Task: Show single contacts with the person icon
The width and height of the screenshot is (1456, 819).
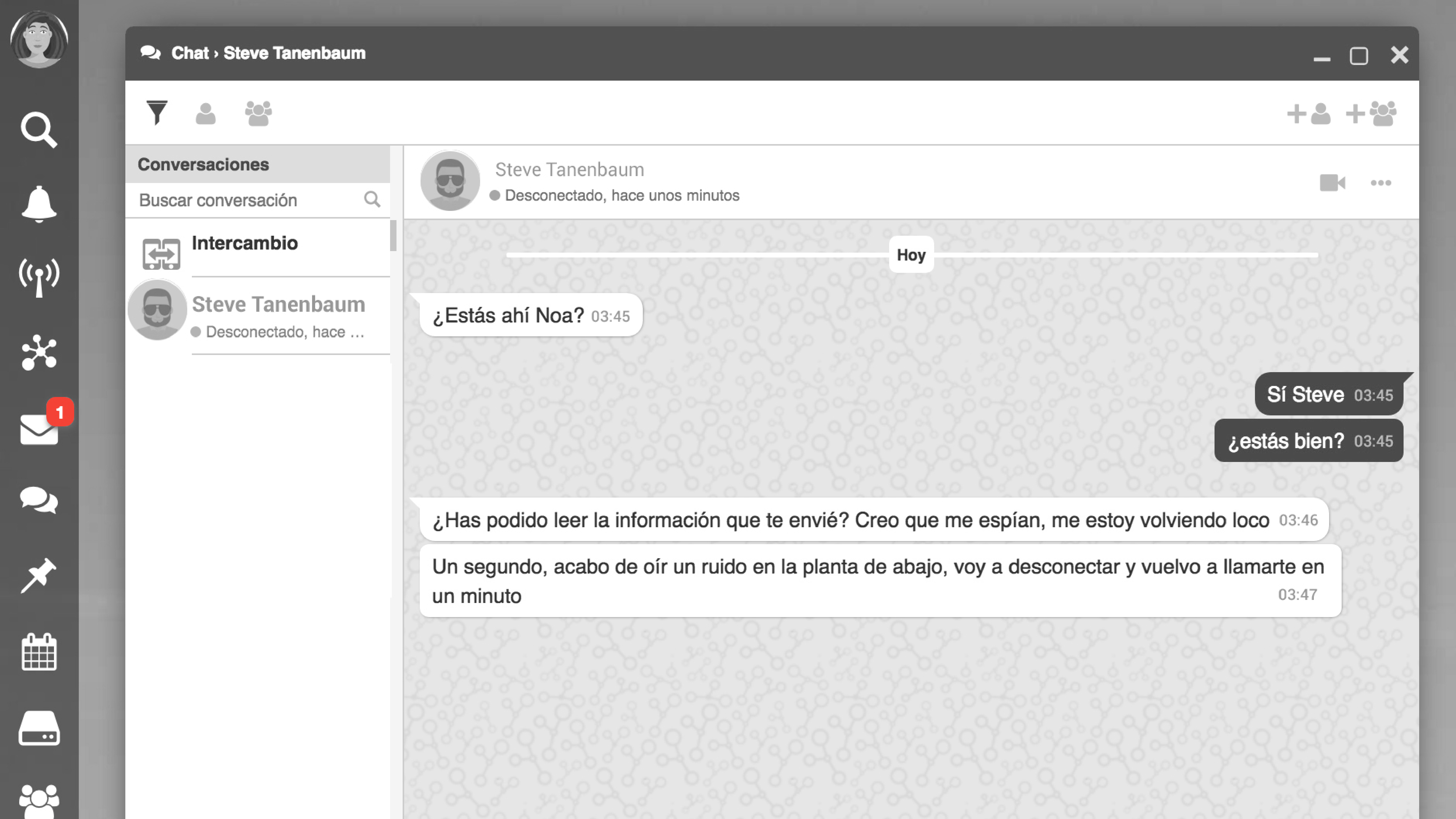Action: click(x=205, y=113)
